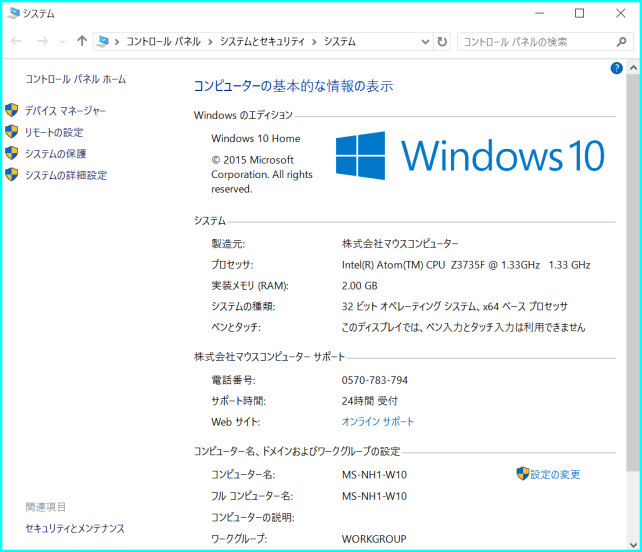Expand chevron before コントロール パネル breadcrumb
This screenshot has height=552, width=642.
[x=117, y=42]
